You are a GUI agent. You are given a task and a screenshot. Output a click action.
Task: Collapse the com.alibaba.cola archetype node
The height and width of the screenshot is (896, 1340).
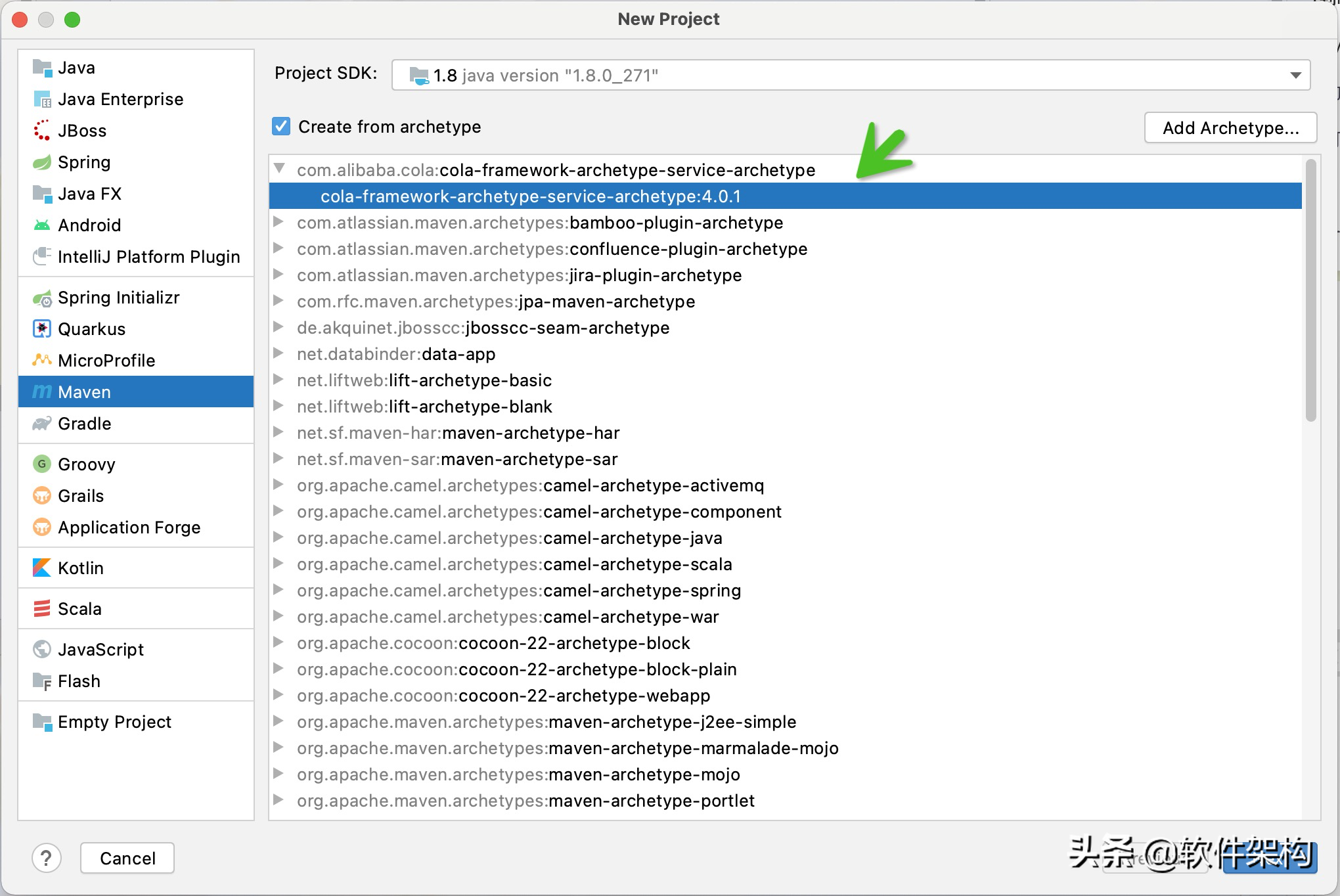click(279, 169)
